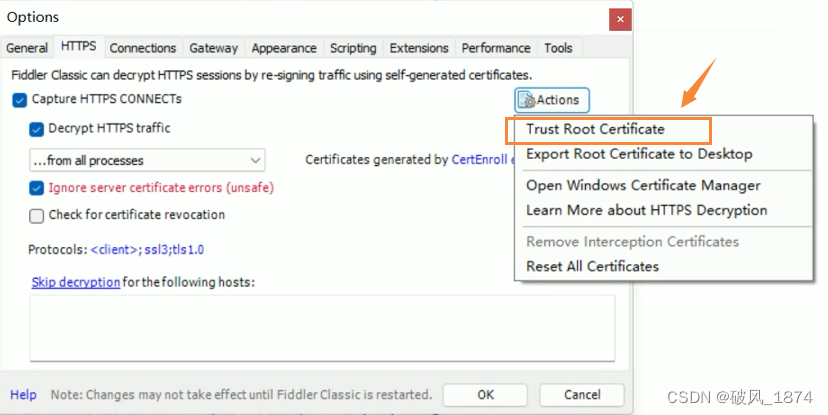Open the Scripting tab
This screenshot has height=415, width=828.
[353, 48]
